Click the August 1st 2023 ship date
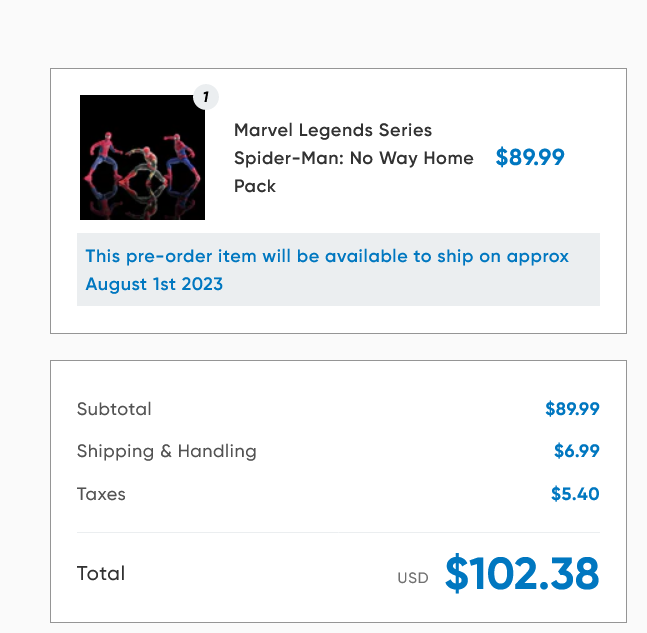 (x=154, y=284)
